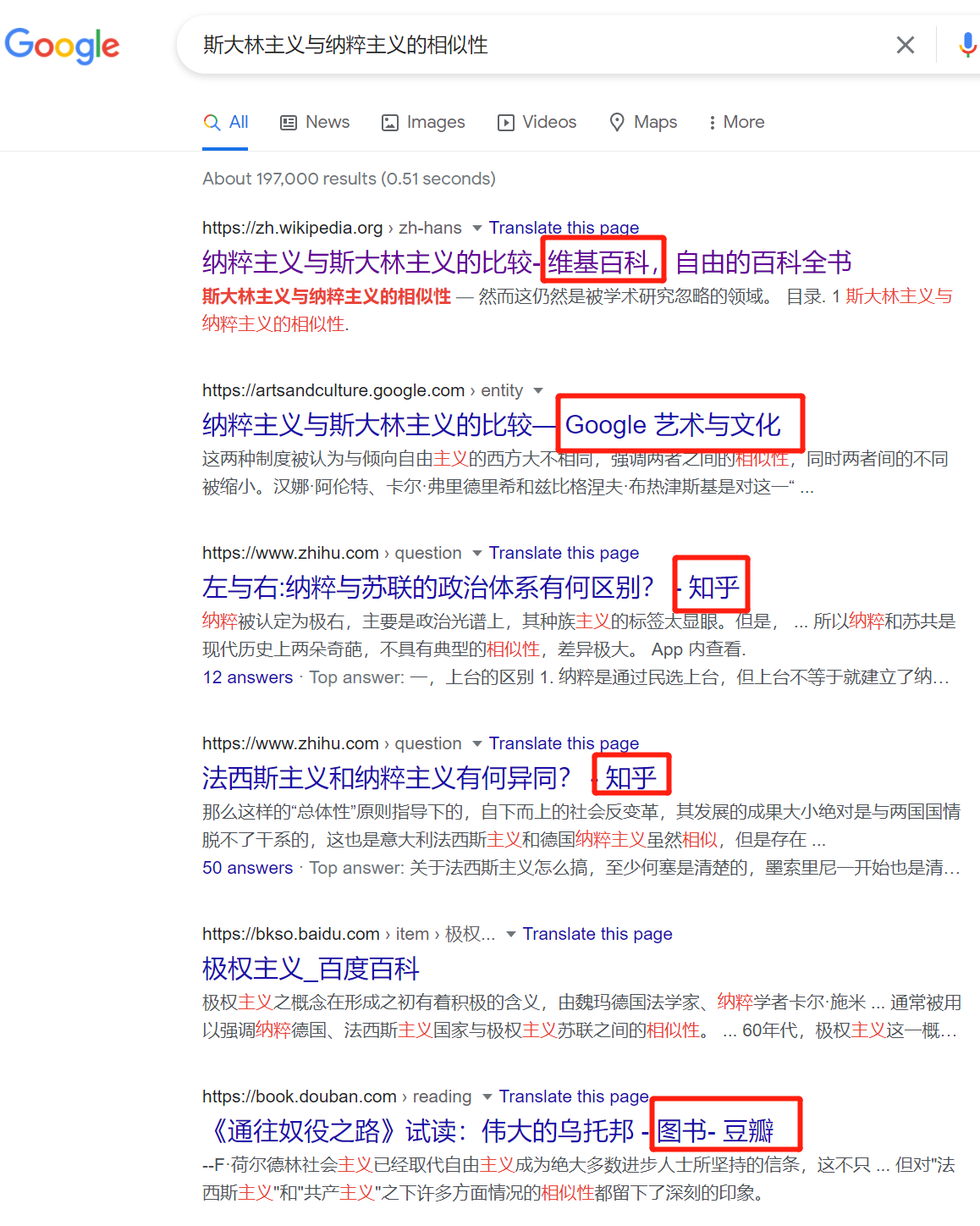Screen dimensions: 980x1226
Task: Expand dropdown arrow of second zhihu.com result
Action: pyautogui.click(x=476, y=743)
